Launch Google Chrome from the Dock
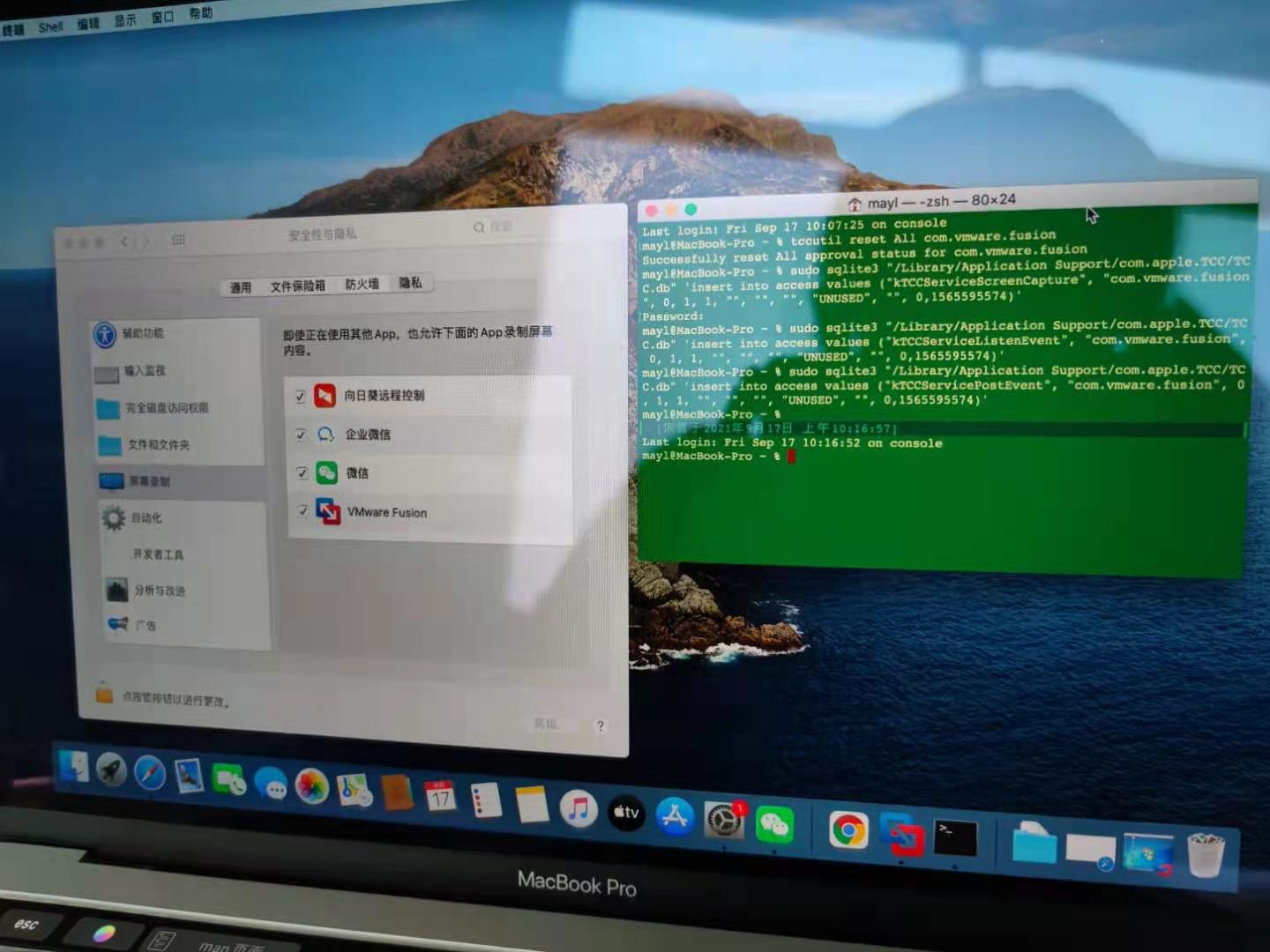The width and height of the screenshot is (1270, 952). point(848,830)
